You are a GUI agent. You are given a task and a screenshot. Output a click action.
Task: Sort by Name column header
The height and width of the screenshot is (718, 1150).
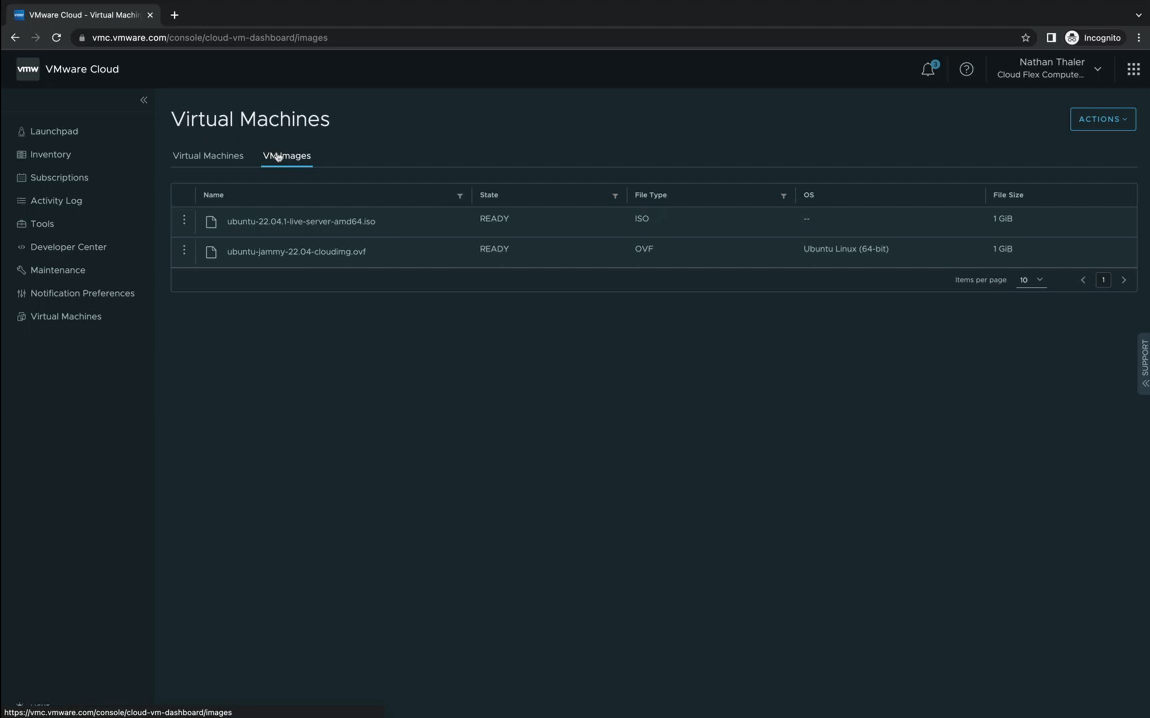pyautogui.click(x=213, y=195)
